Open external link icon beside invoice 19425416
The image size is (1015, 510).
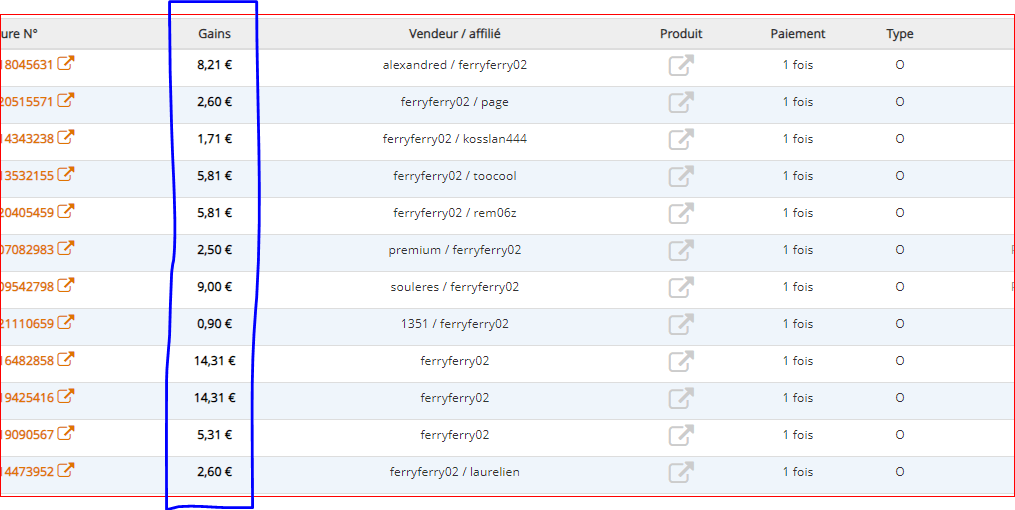65,395
